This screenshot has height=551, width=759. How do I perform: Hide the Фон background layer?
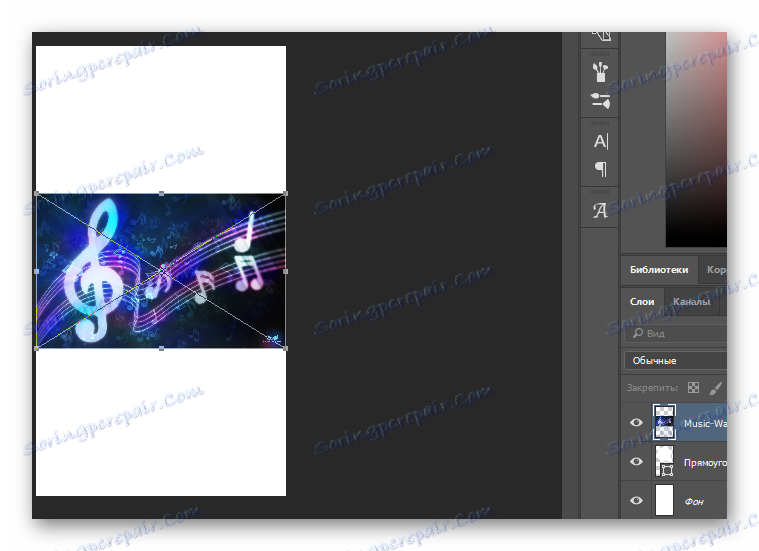[x=636, y=500]
